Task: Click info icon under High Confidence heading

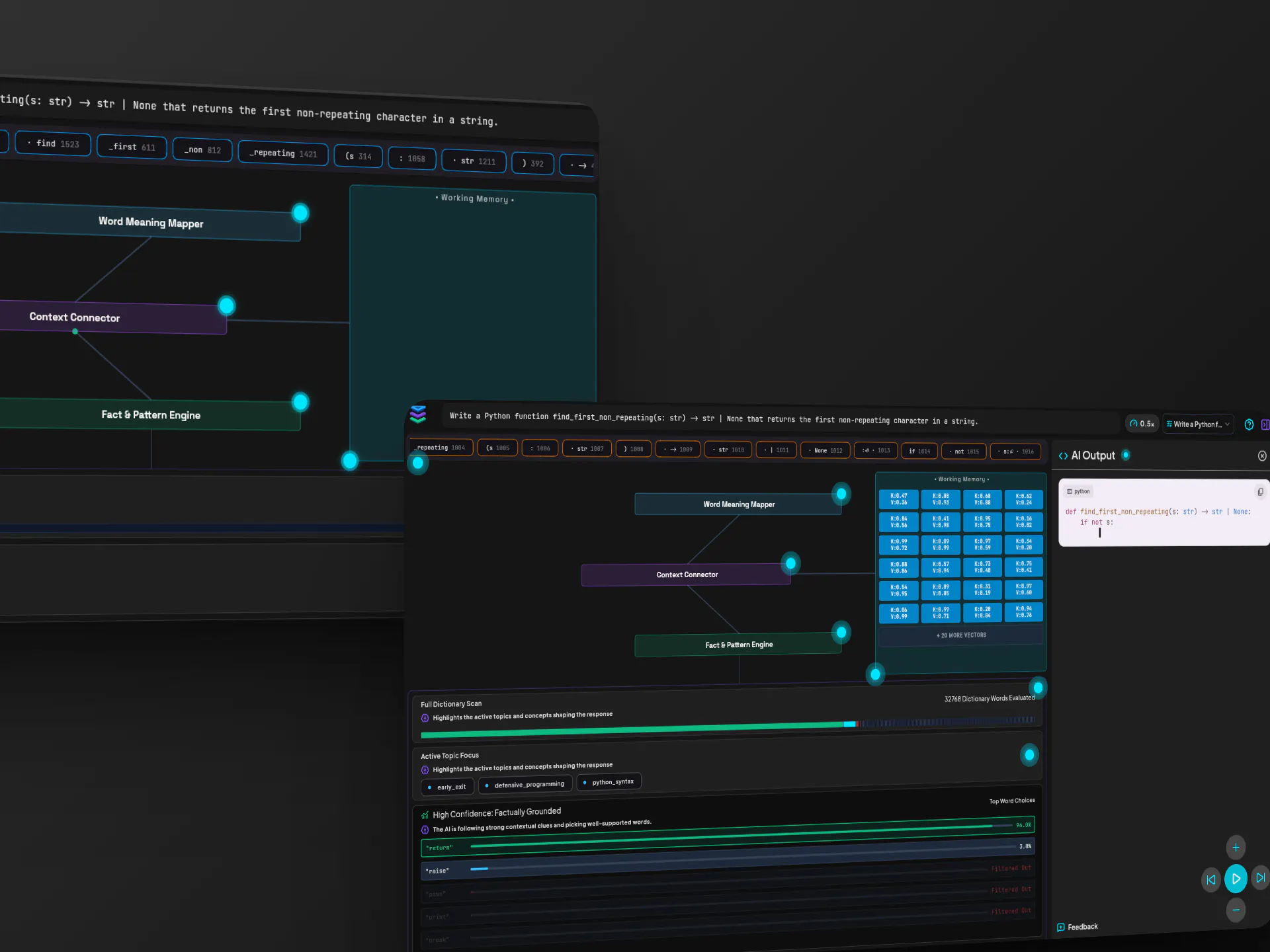Action: [425, 830]
